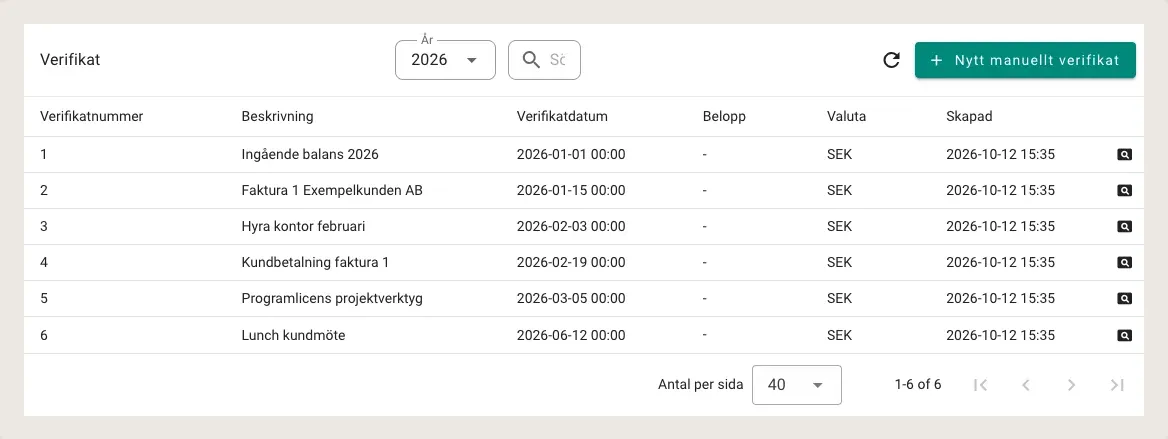Click date 2026-01-01 00:00
This screenshot has width=1168, height=439.
pyautogui.click(x=571, y=154)
